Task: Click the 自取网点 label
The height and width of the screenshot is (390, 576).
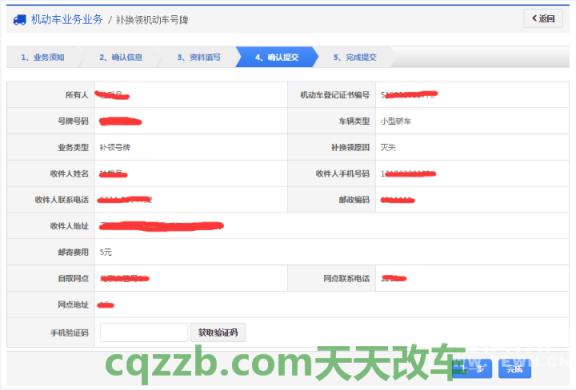Action: [x=73, y=278]
